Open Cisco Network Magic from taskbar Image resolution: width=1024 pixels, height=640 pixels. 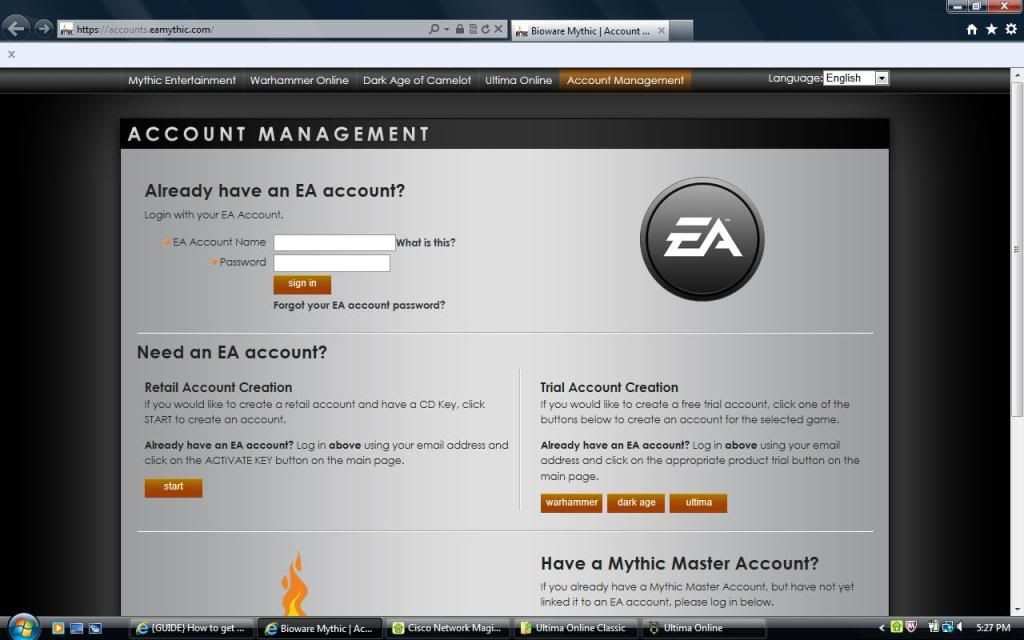[x=448, y=628]
